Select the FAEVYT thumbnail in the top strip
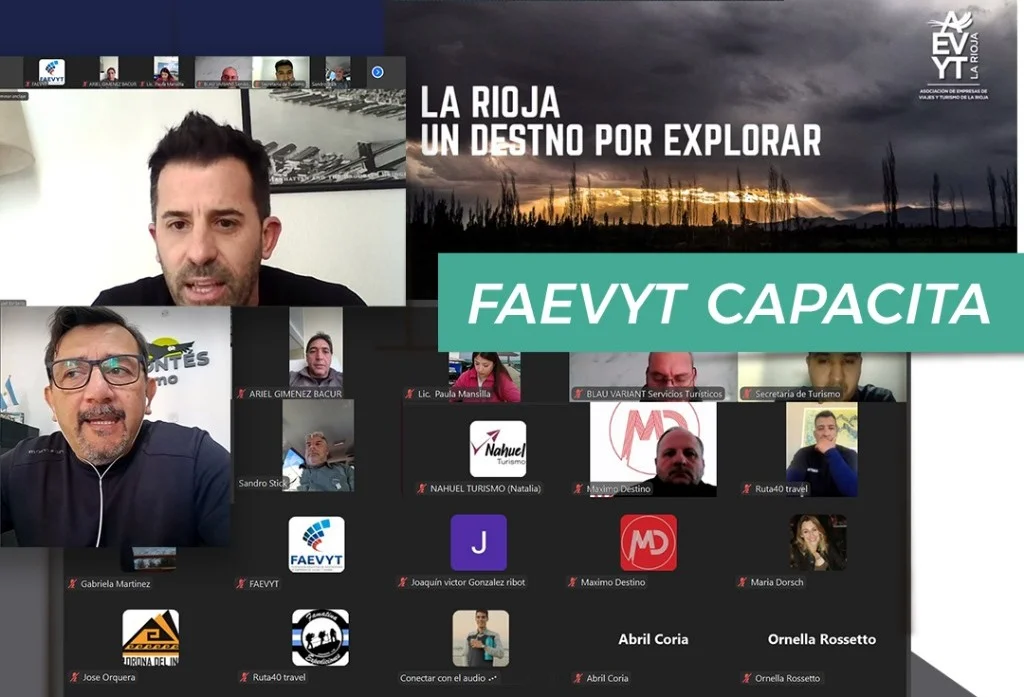 pyautogui.click(x=52, y=72)
